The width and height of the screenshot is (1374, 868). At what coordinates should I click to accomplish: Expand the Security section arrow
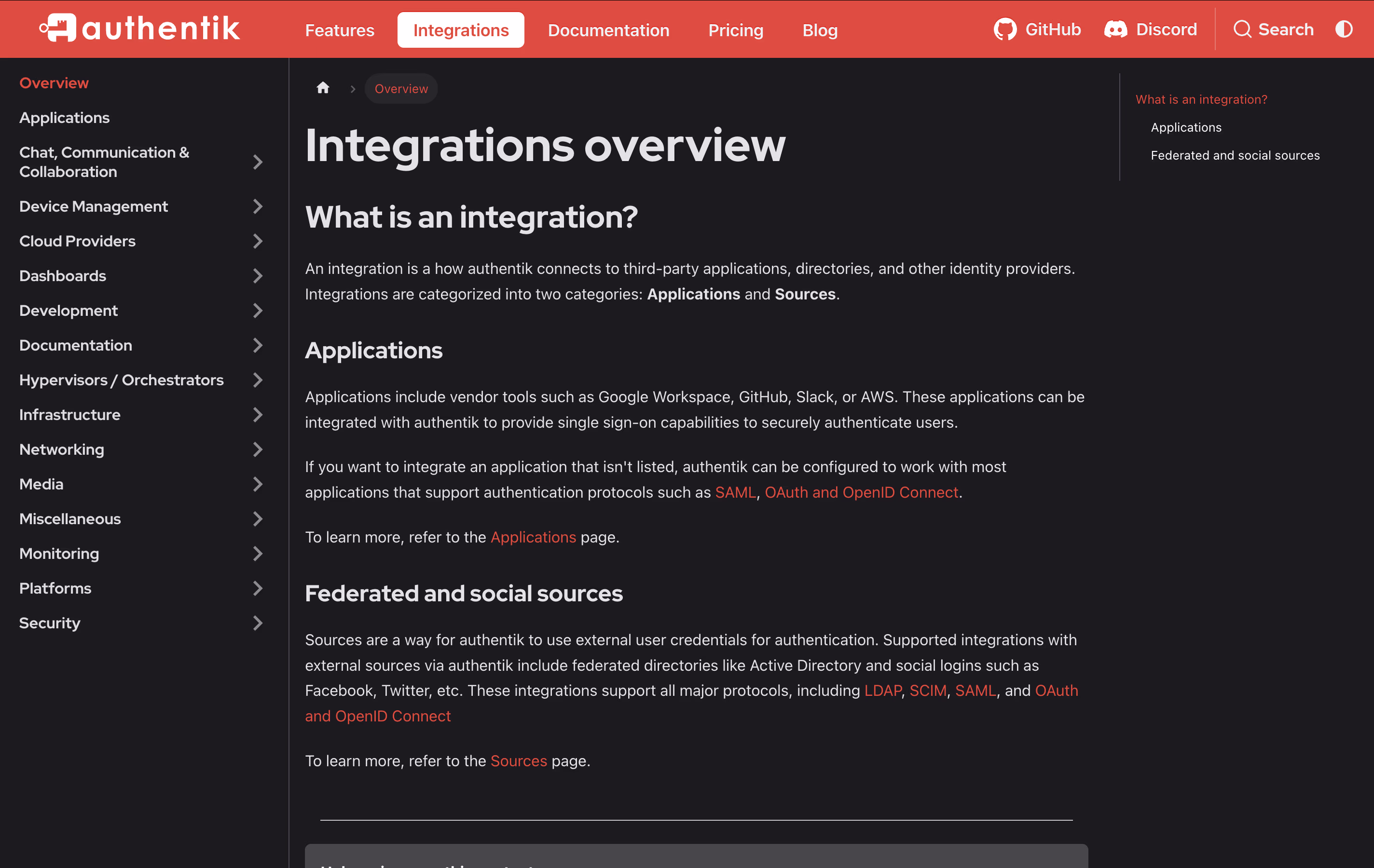(x=258, y=623)
